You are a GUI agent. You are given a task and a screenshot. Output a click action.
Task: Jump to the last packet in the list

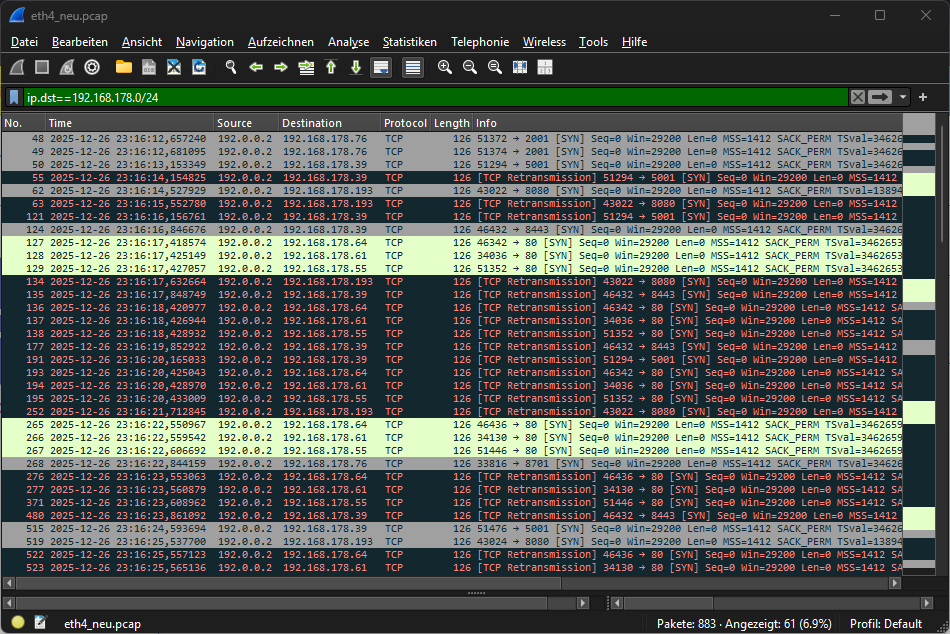(x=356, y=67)
